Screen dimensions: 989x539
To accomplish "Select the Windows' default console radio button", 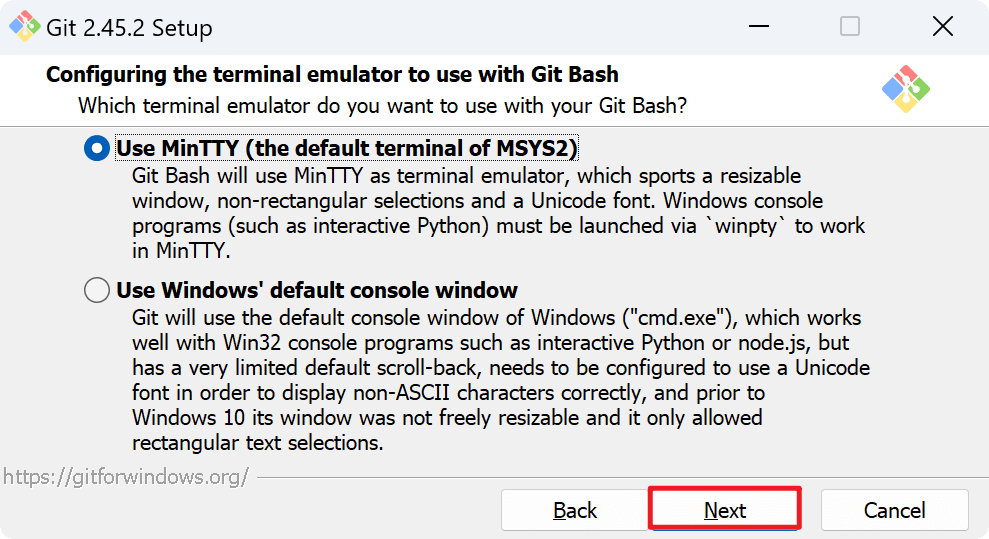I will 97,291.
